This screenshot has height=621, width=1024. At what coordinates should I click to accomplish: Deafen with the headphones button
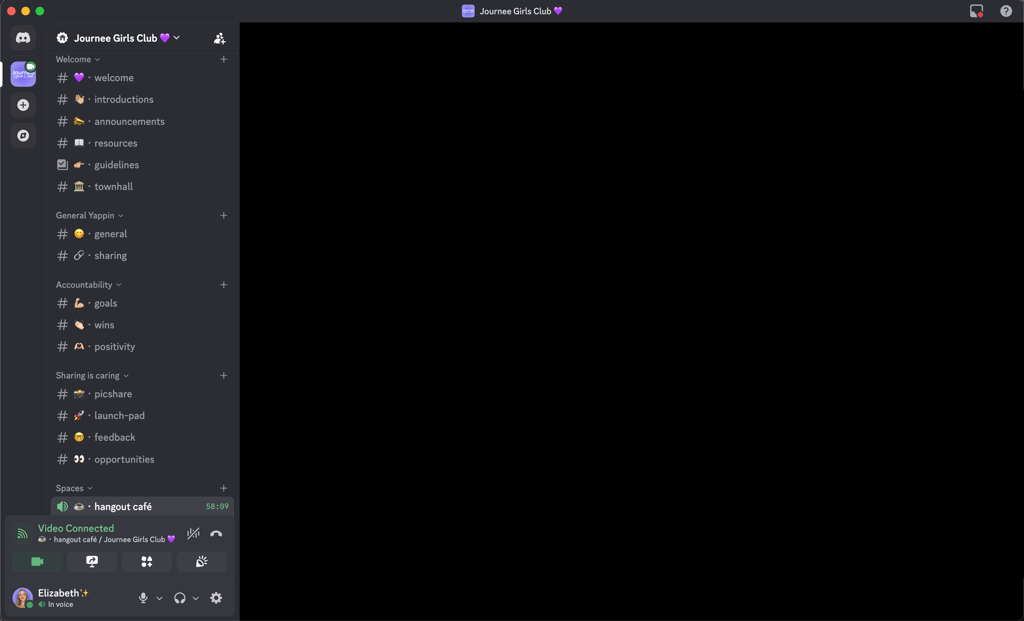click(180, 598)
